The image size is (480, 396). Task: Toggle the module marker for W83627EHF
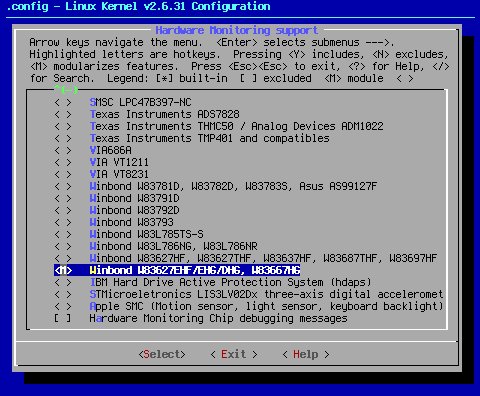tap(63, 270)
